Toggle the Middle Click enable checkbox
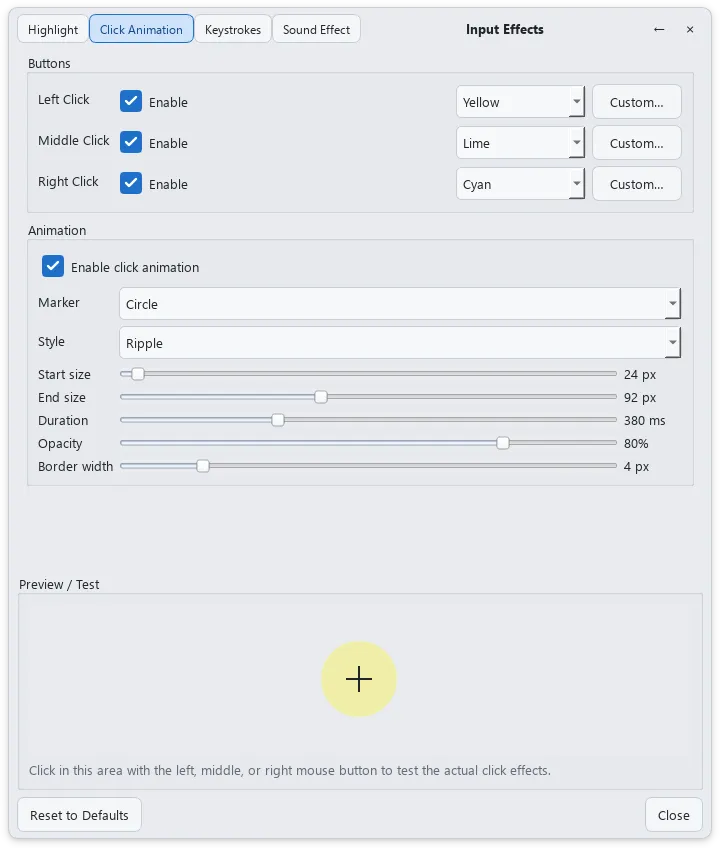The height and width of the screenshot is (848, 720). 131,142
